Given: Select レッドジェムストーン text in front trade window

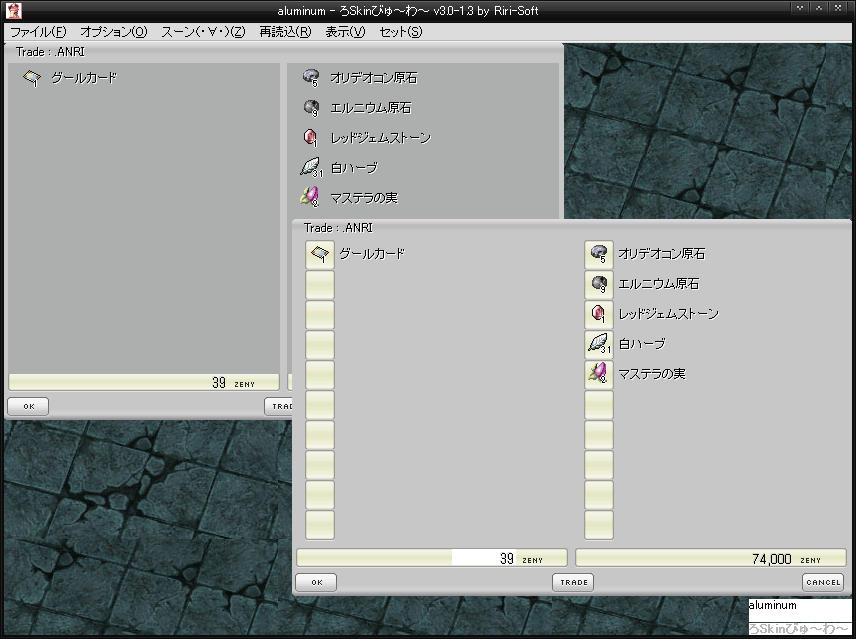Looking at the screenshot, I should pos(668,314).
